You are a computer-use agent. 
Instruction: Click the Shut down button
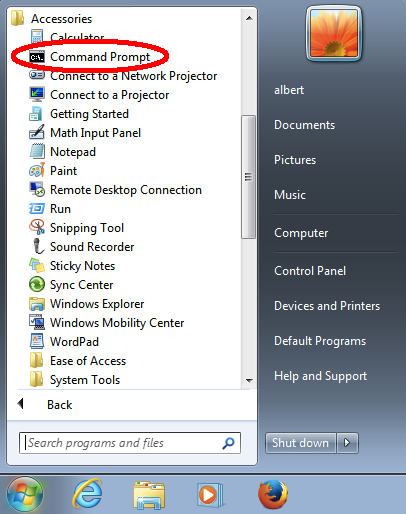pyautogui.click(x=300, y=443)
